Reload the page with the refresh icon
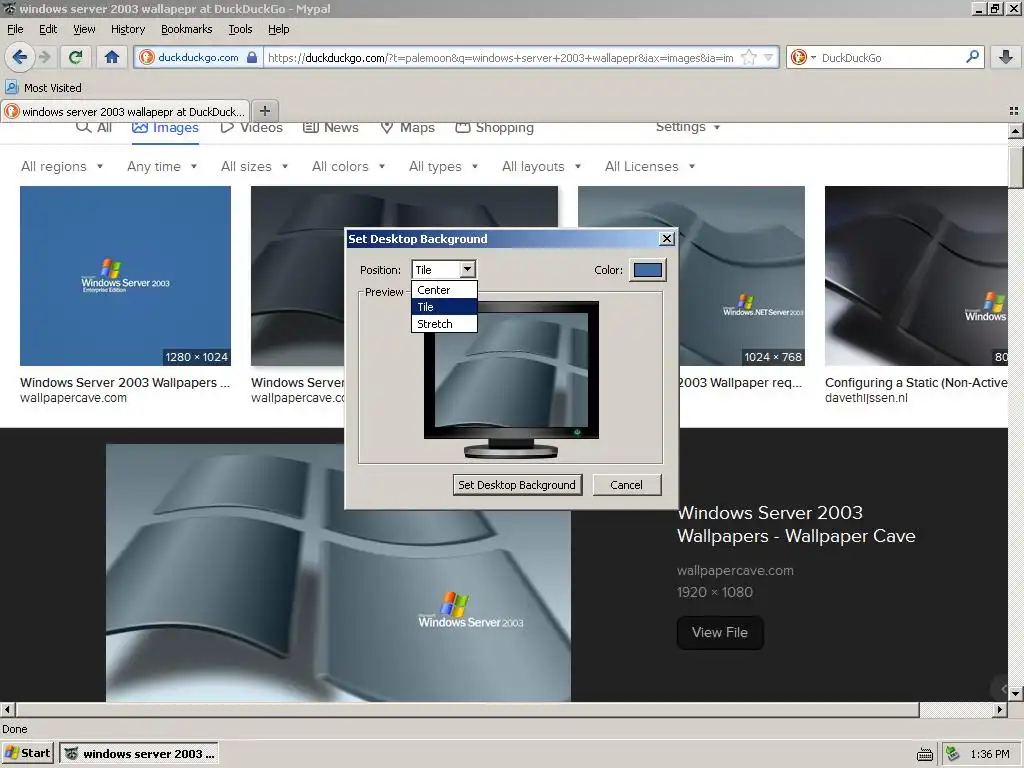1024x768 pixels. pos(75,57)
